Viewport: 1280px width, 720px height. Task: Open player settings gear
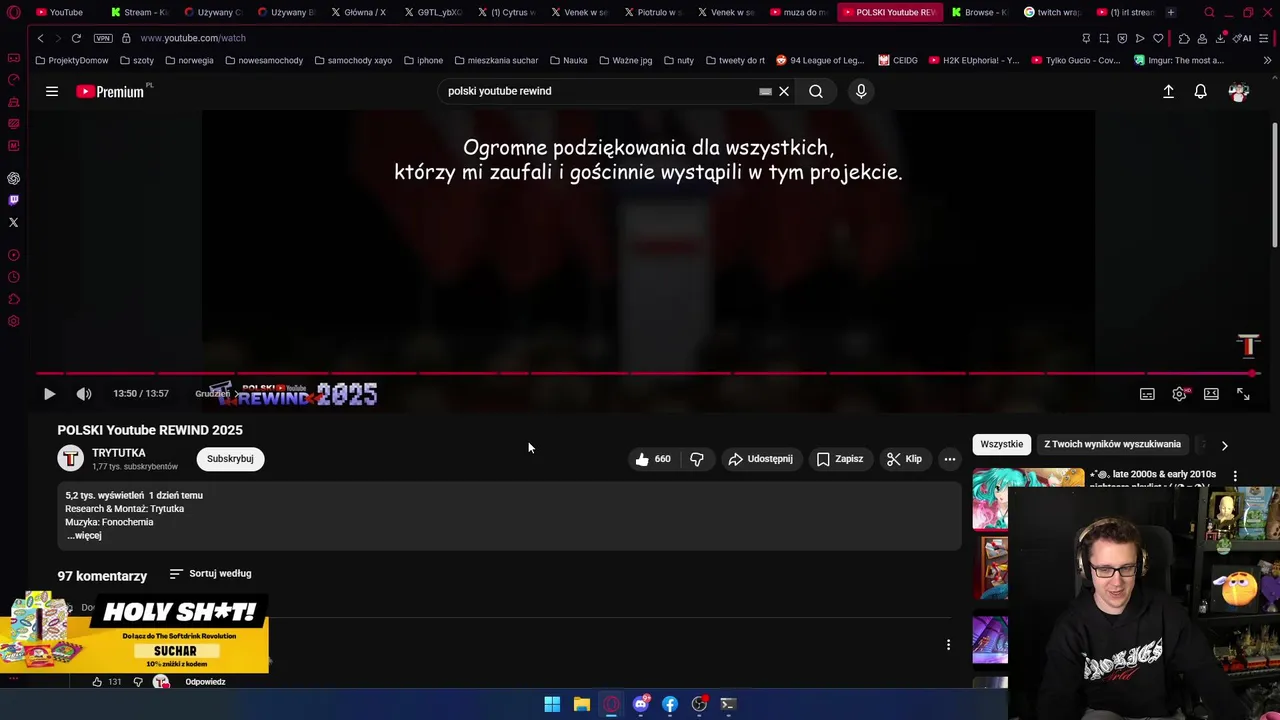(1179, 394)
